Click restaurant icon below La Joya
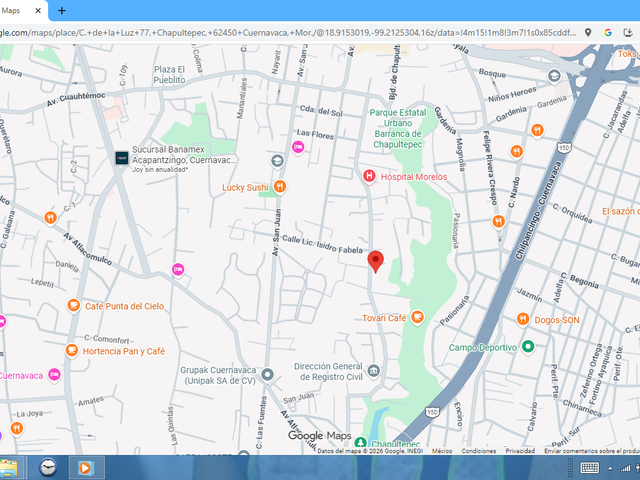This screenshot has width=640, height=480. coord(16,428)
